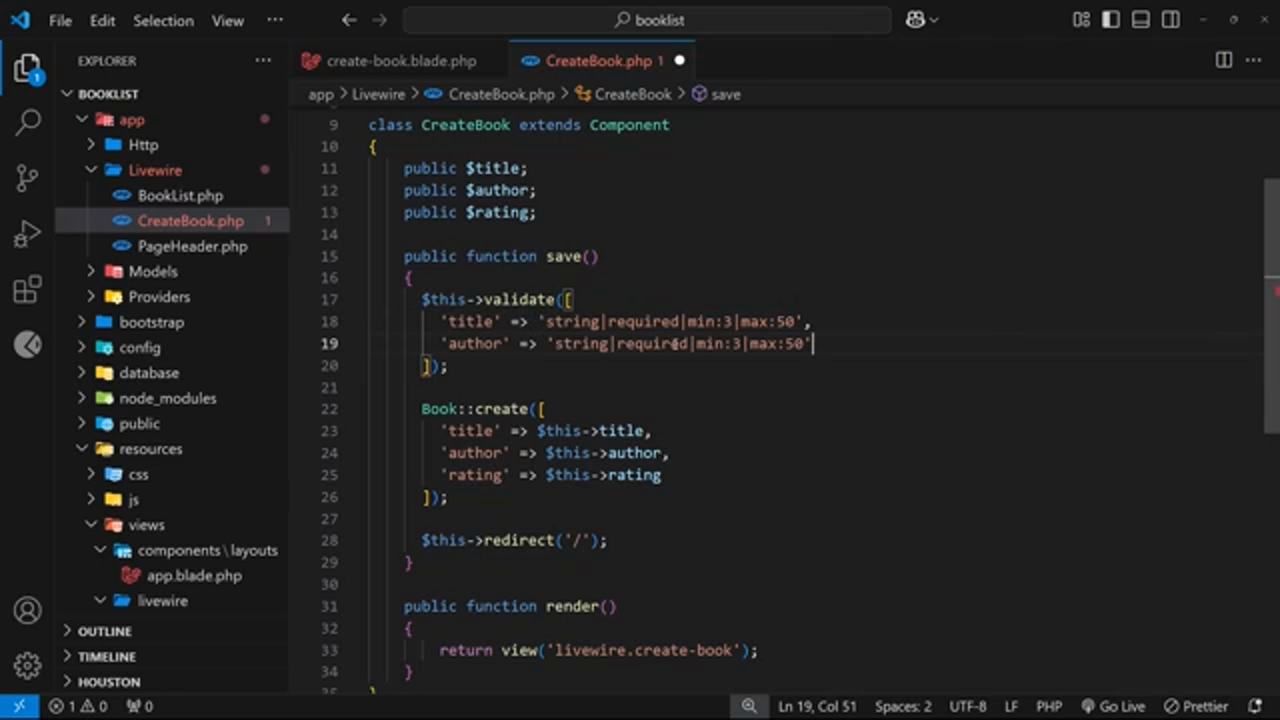
Task: Open the Search view in activity bar
Action: click(28, 123)
